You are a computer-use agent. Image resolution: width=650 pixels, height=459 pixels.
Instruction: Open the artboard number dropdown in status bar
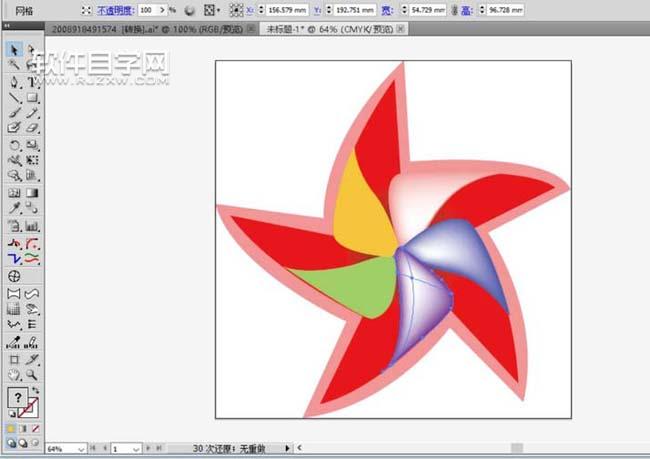tap(137, 449)
